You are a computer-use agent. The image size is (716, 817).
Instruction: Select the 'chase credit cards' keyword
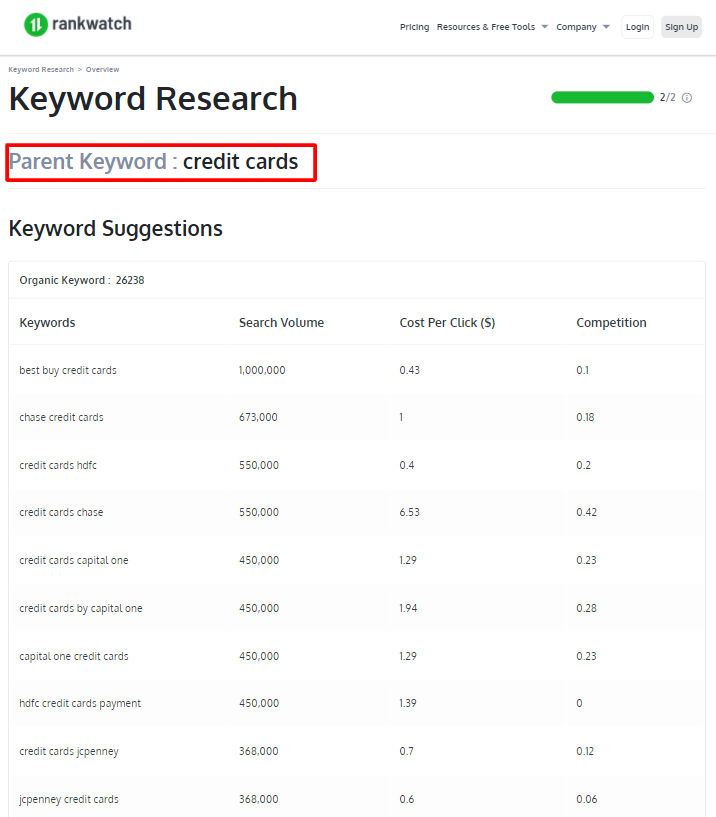(x=61, y=417)
